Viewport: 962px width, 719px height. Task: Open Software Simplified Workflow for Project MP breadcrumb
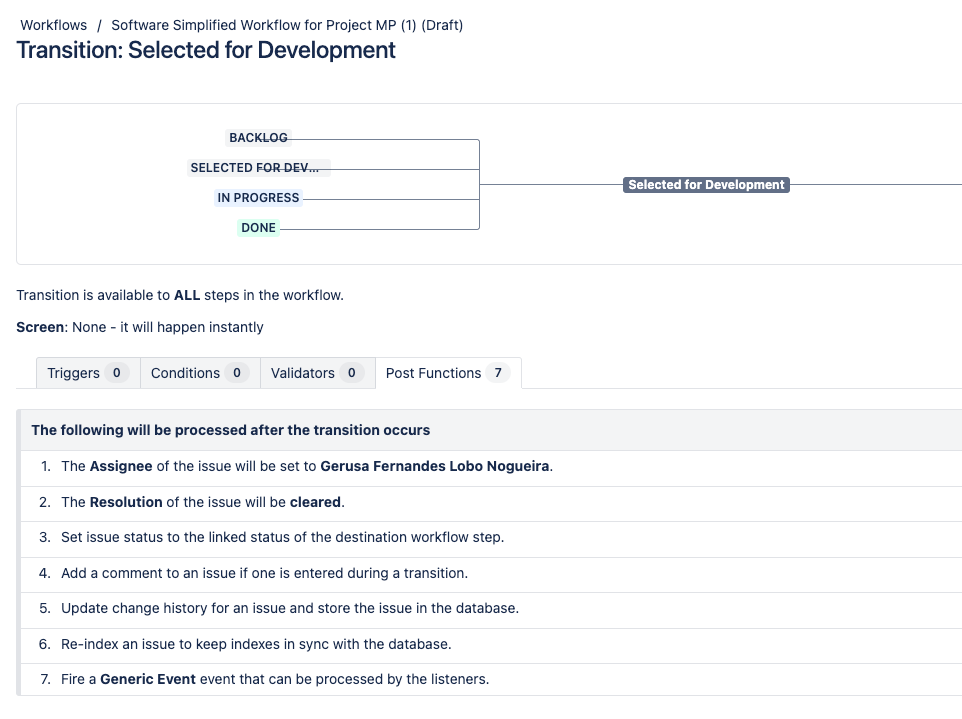287,25
